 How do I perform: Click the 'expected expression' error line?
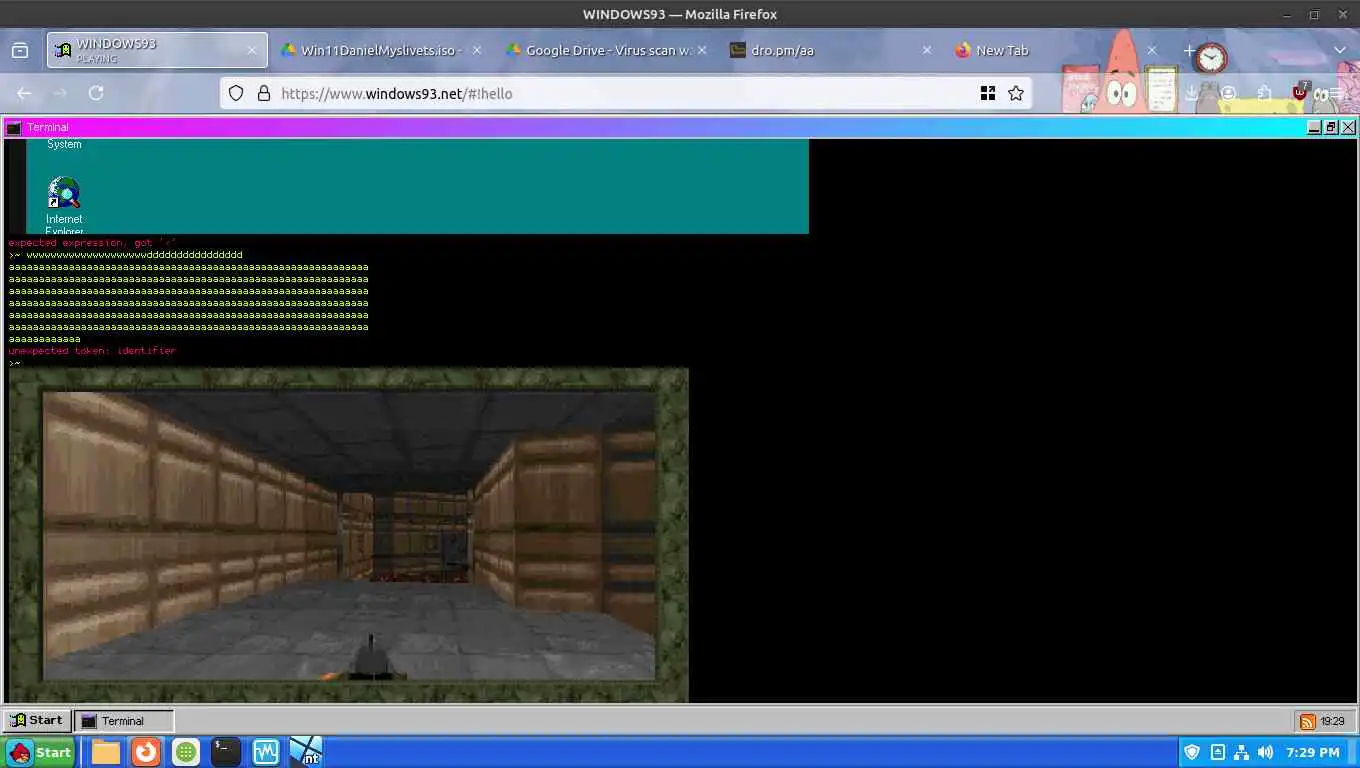coord(92,243)
